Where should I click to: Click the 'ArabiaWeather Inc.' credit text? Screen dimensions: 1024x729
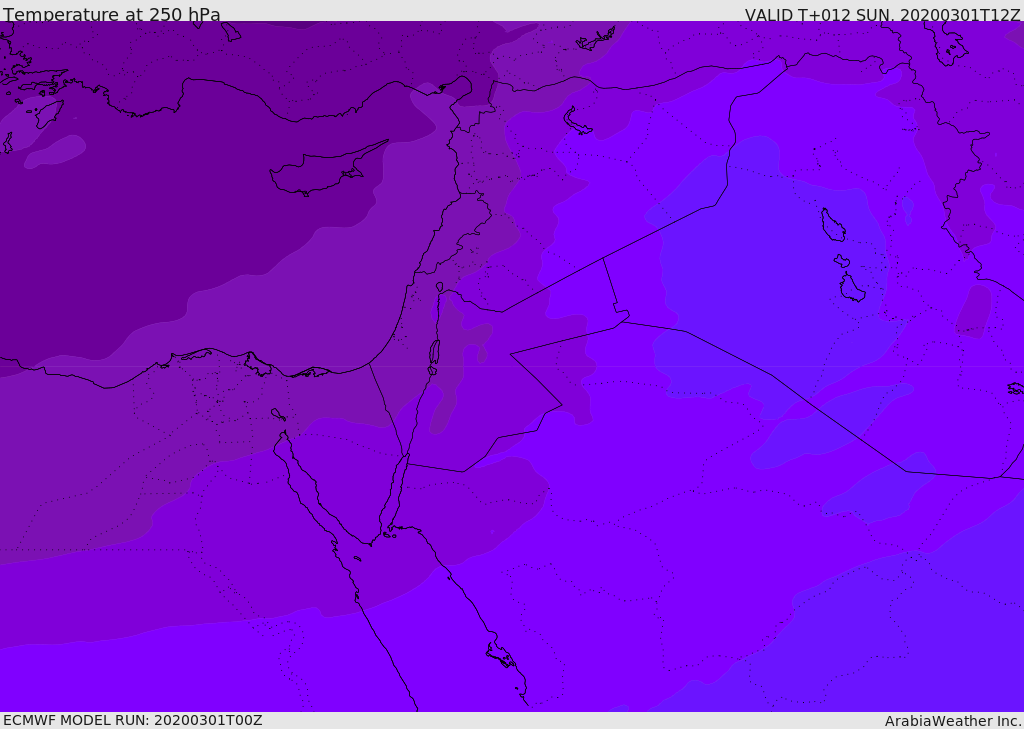click(953, 721)
